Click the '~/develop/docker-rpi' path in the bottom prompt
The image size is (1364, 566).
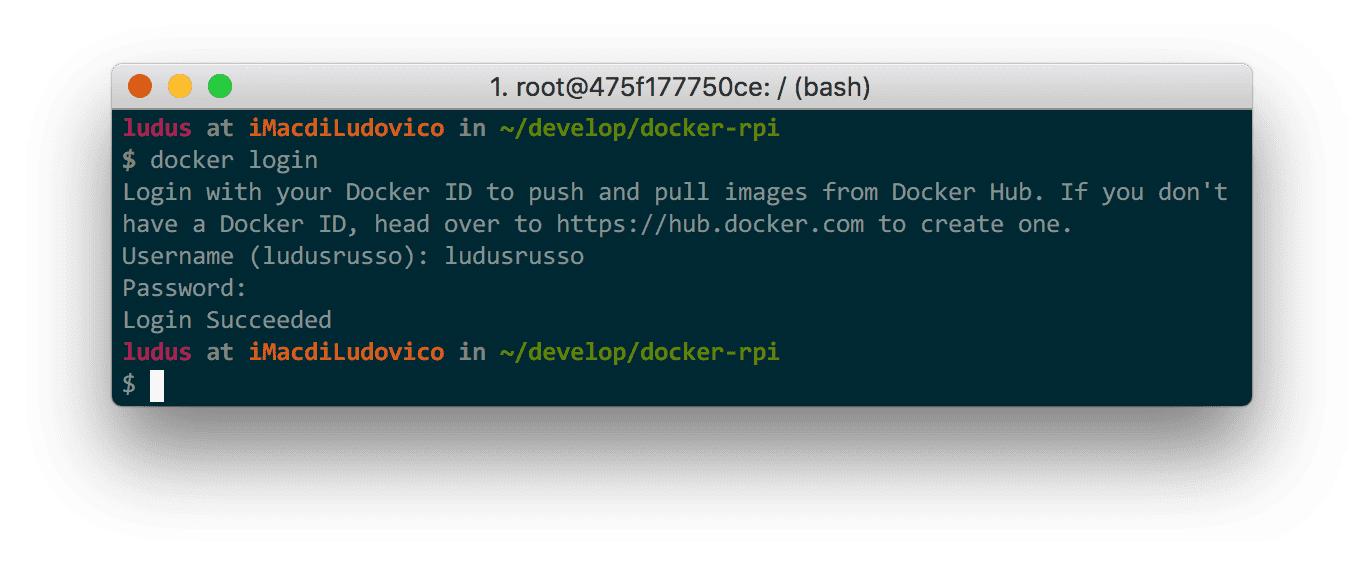pos(639,352)
